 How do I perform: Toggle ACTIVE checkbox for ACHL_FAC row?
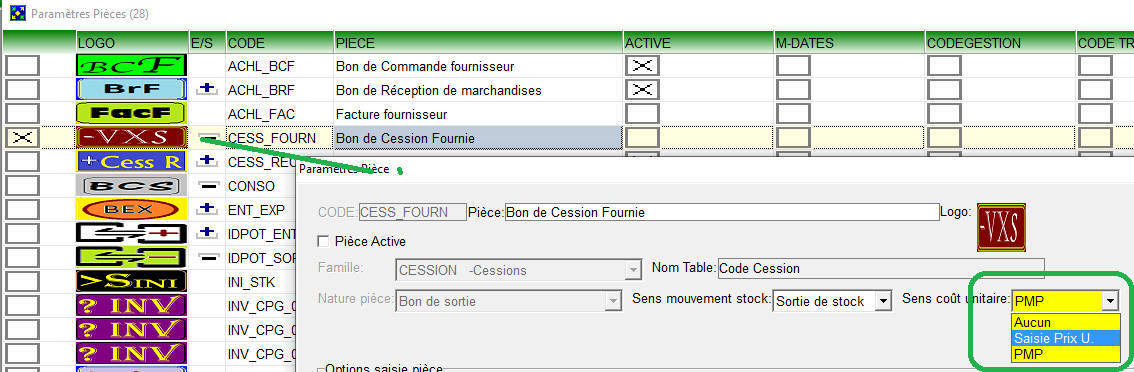click(642, 114)
